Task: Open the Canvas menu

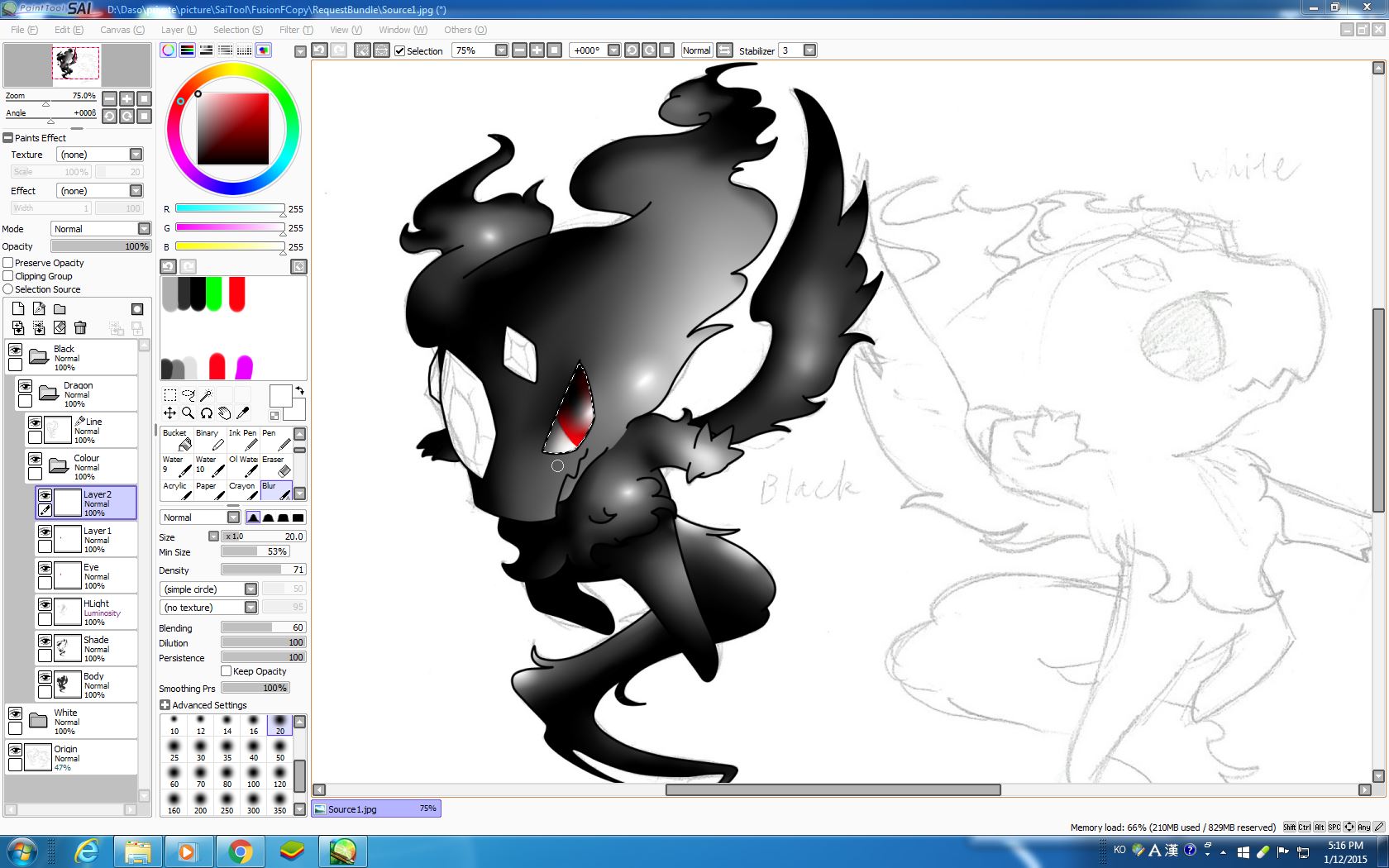Action: click(122, 30)
